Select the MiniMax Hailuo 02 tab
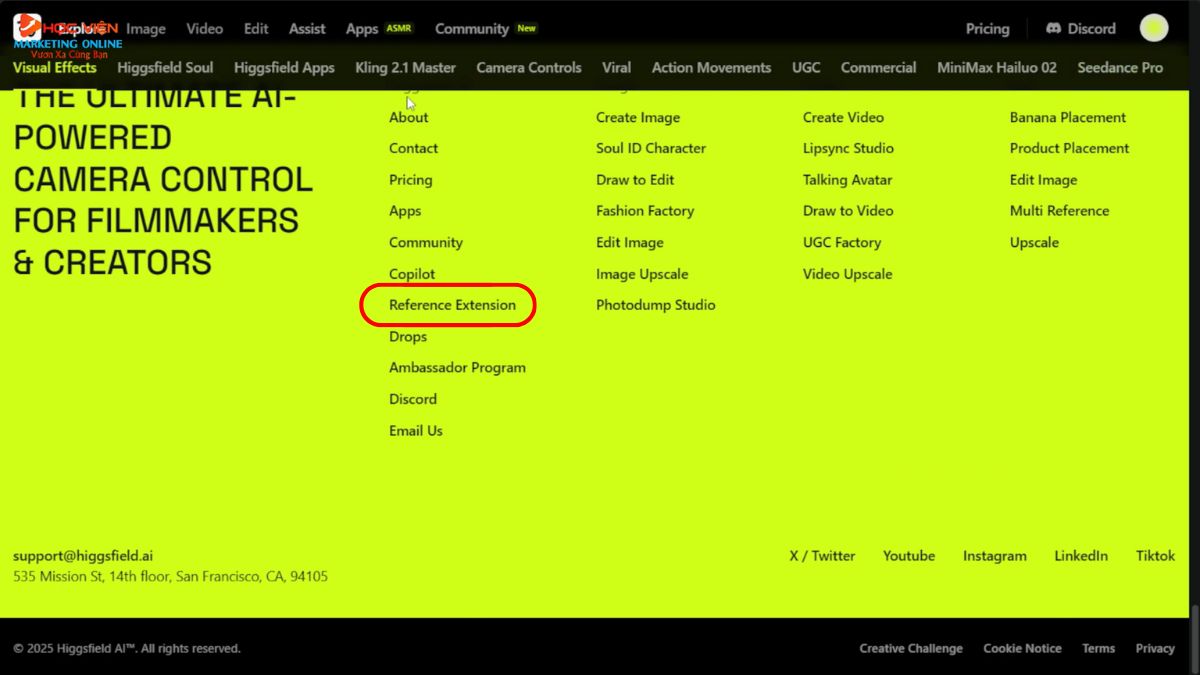This screenshot has width=1200, height=675. point(996,68)
